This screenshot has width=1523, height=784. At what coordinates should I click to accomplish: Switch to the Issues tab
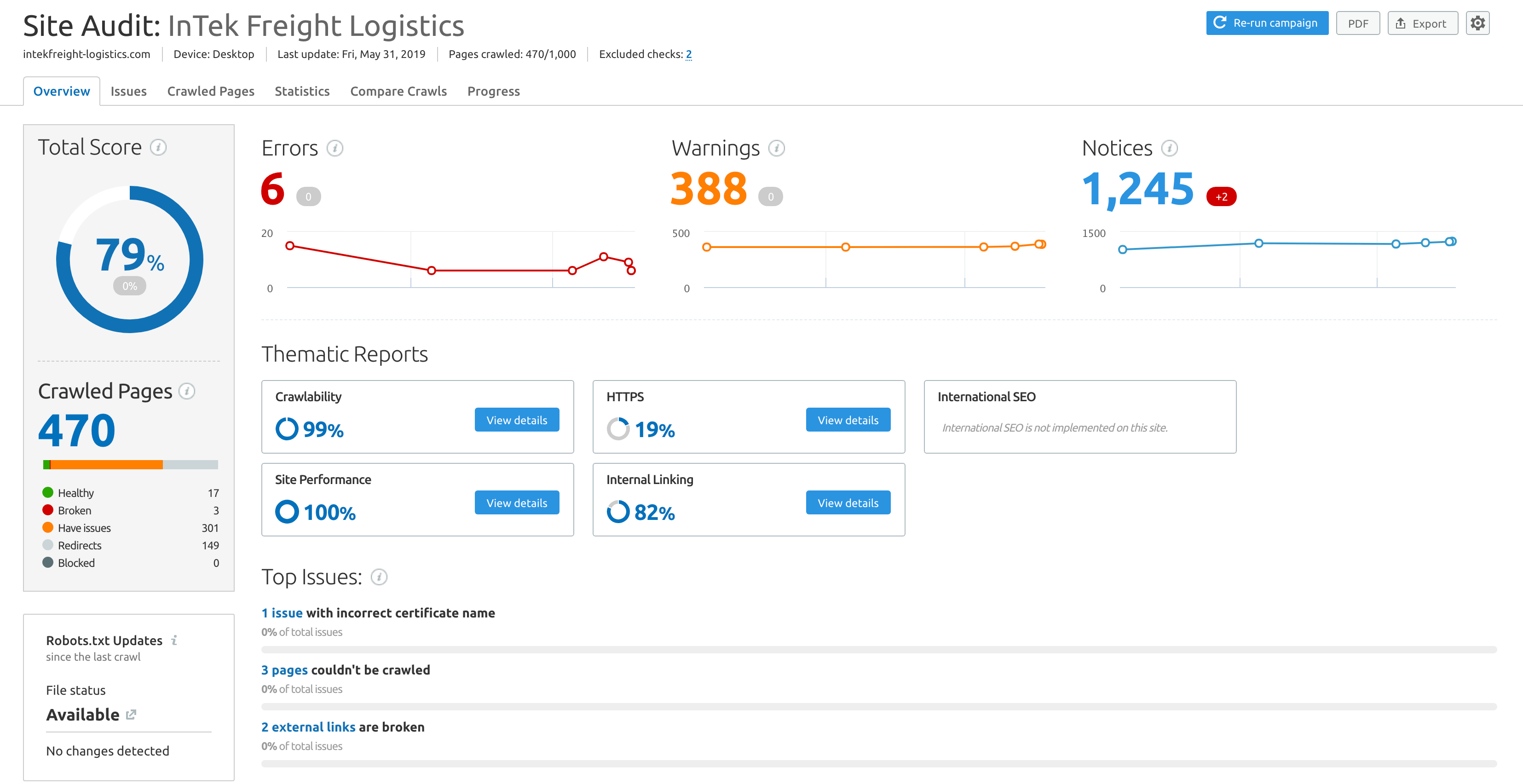click(x=129, y=91)
